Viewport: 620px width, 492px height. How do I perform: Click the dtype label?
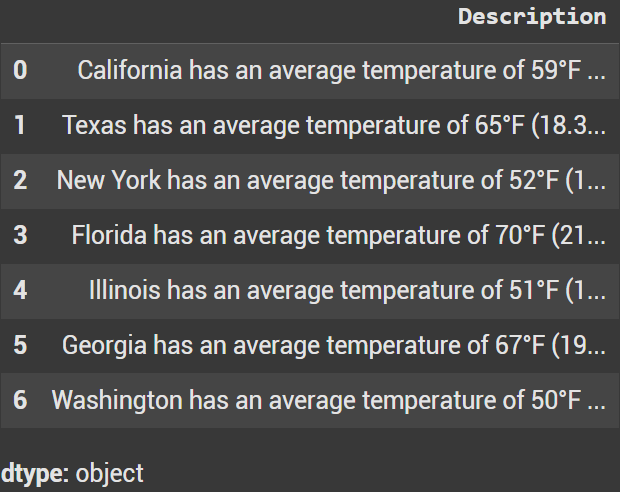point(34,473)
